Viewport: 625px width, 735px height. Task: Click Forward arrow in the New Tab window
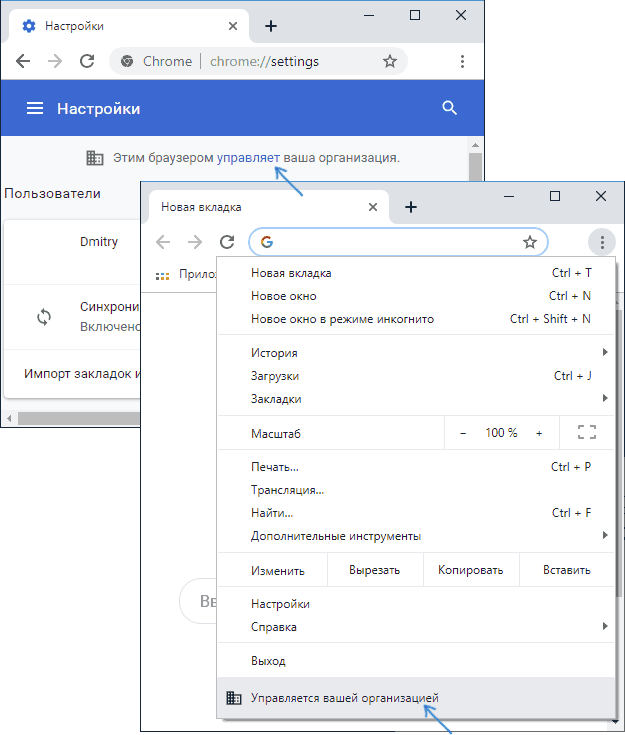(195, 242)
